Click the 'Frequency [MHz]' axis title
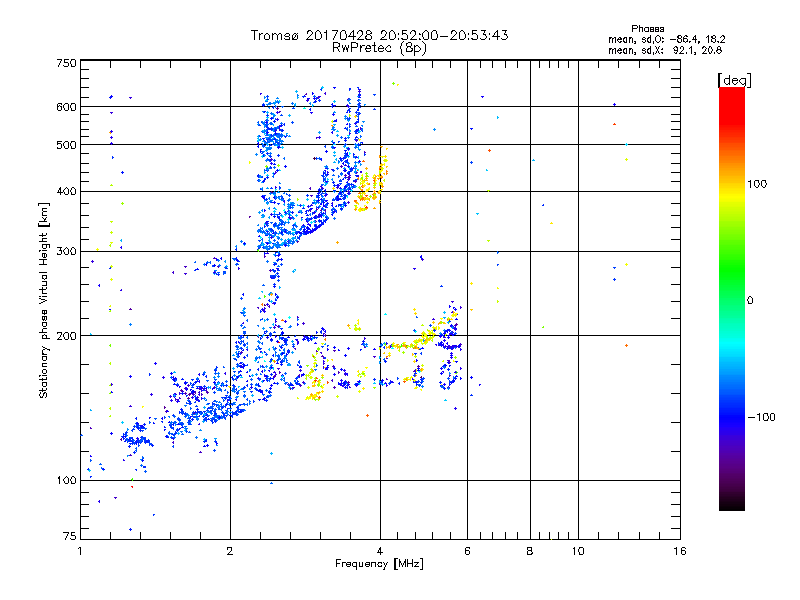The width and height of the screenshot is (800, 600). [379, 564]
